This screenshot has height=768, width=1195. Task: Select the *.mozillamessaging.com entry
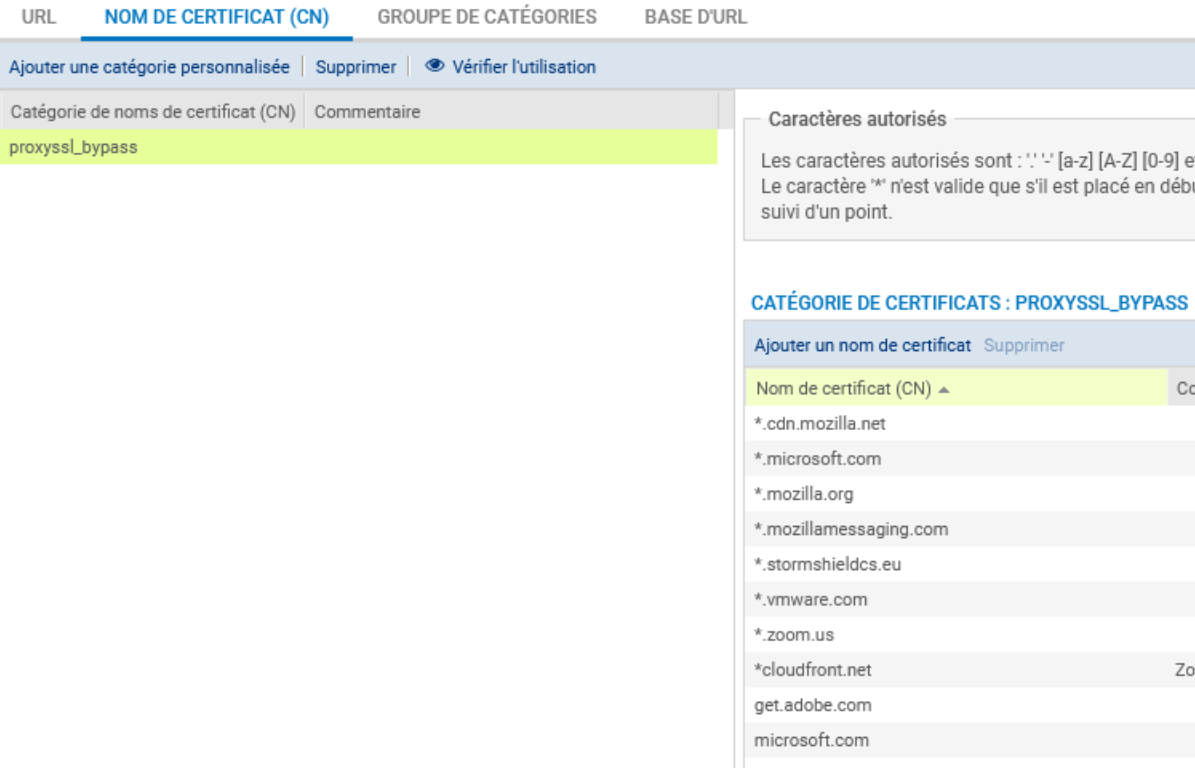point(850,529)
